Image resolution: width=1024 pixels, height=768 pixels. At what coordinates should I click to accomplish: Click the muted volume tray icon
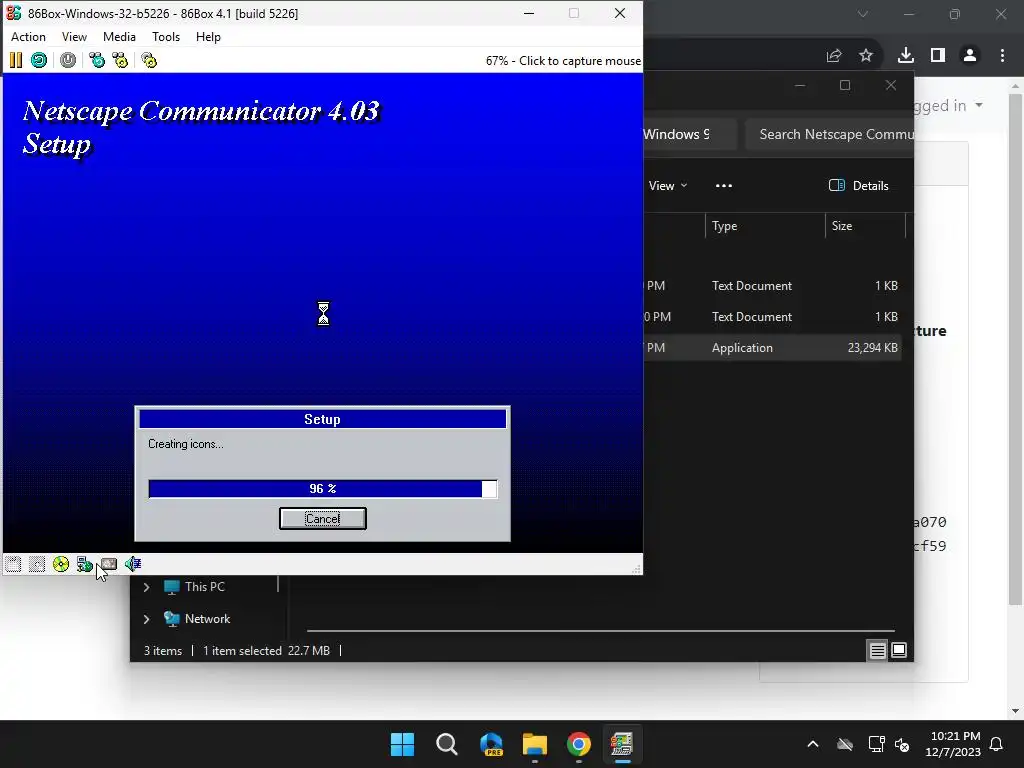click(x=903, y=744)
